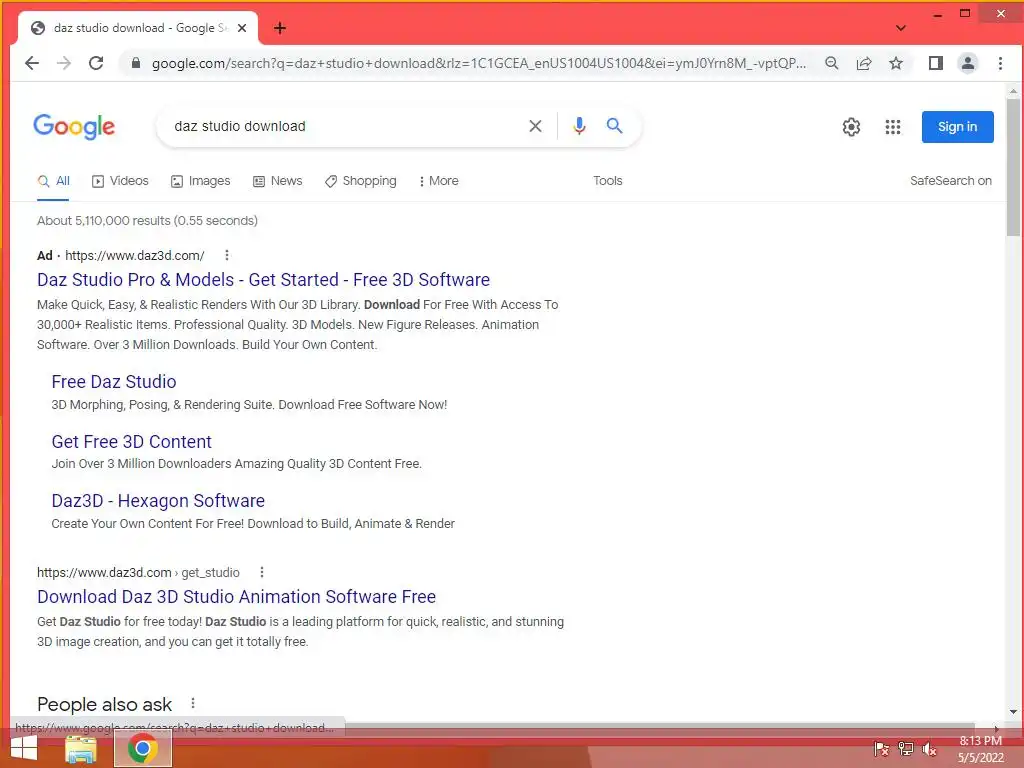Viewport: 1024px width, 768px height.
Task: Click the muted volume tray icon
Action: pyautogui.click(x=929, y=749)
